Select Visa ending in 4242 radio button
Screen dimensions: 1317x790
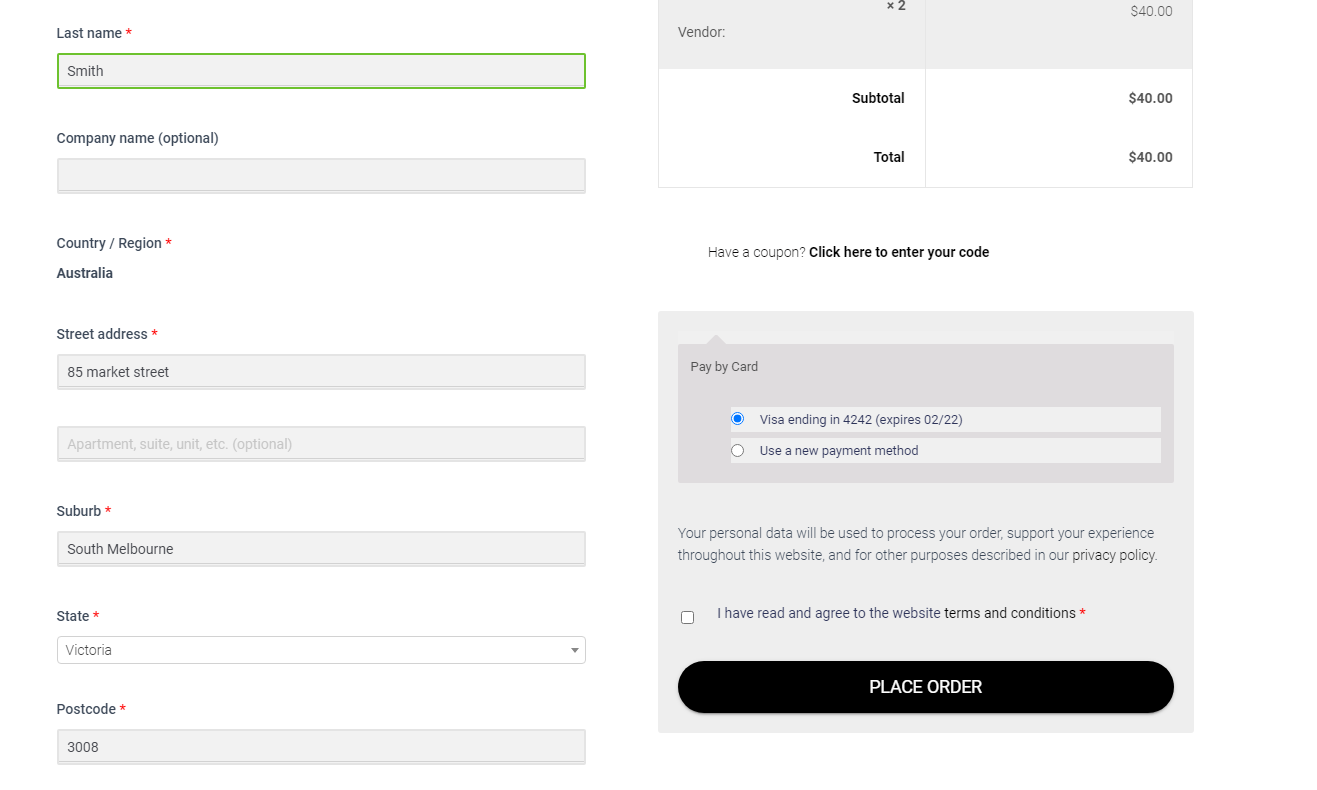pyautogui.click(x=737, y=419)
